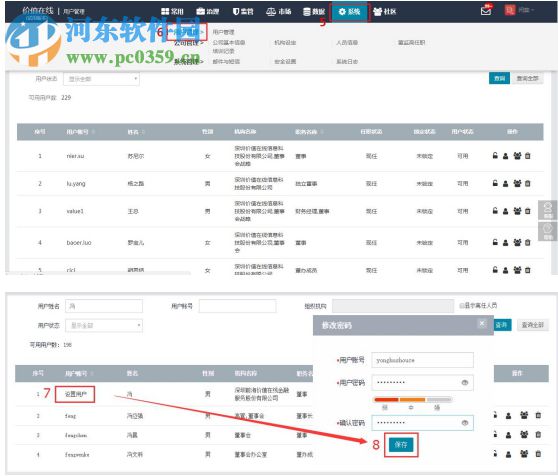Show the 用户密码 field via its eye icon
This screenshot has width=558, height=476.
[x=465, y=383]
